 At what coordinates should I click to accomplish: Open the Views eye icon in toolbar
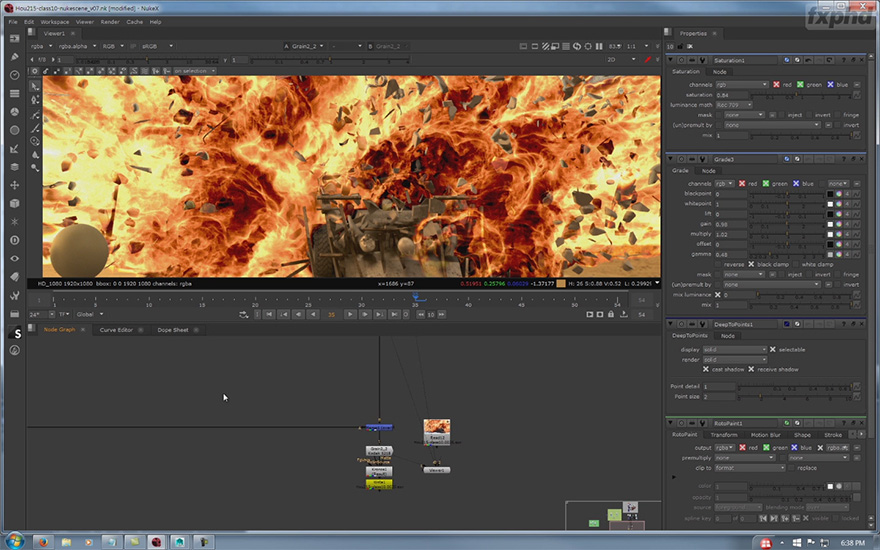(x=15, y=258)
